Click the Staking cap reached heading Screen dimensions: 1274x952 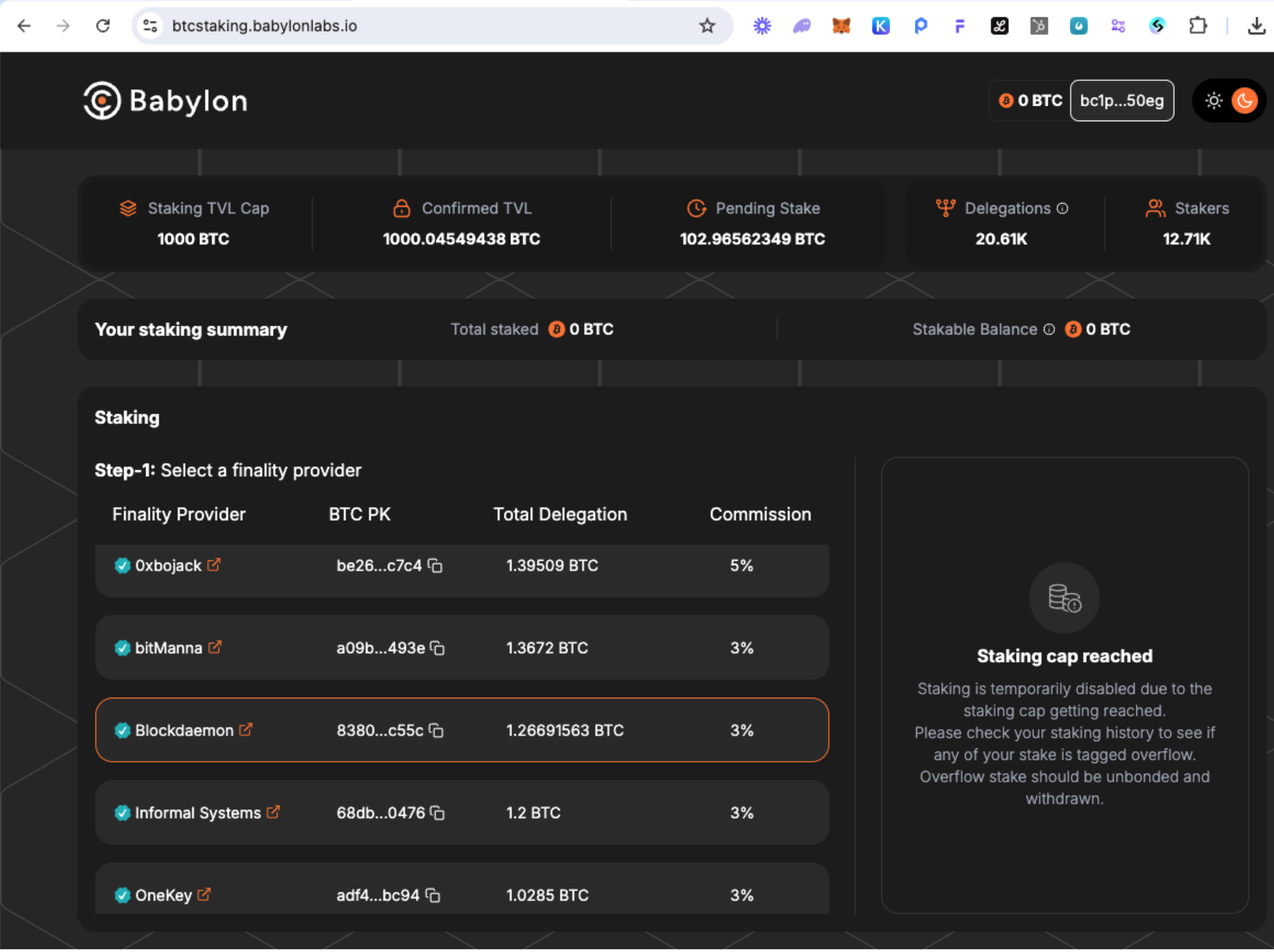[x=1065, y=656]
